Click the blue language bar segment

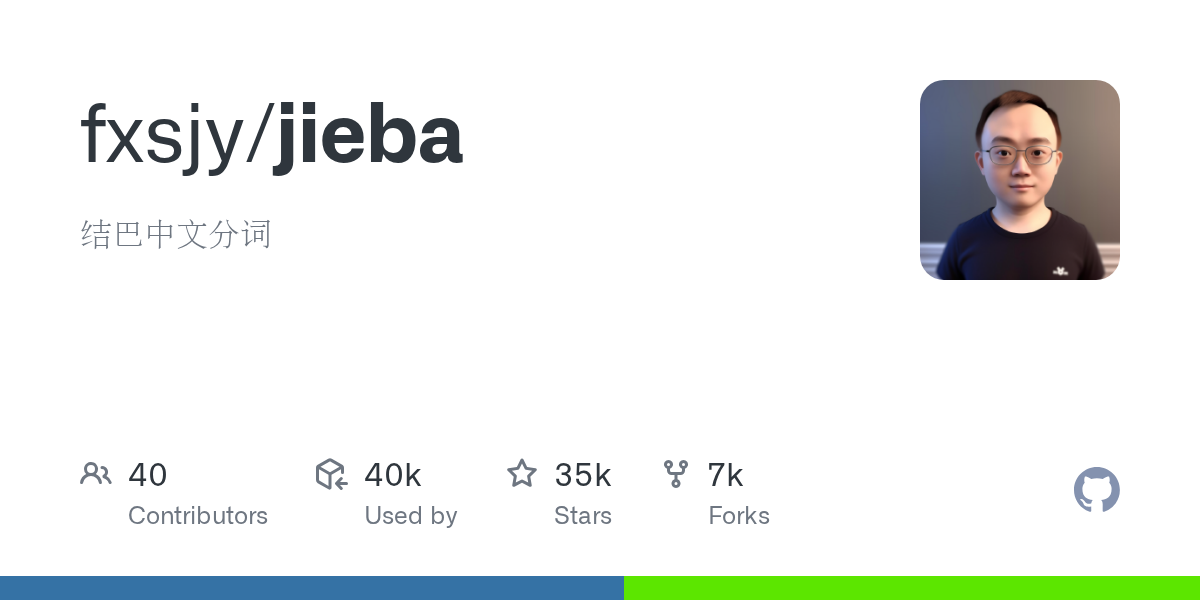click(312, 588)
